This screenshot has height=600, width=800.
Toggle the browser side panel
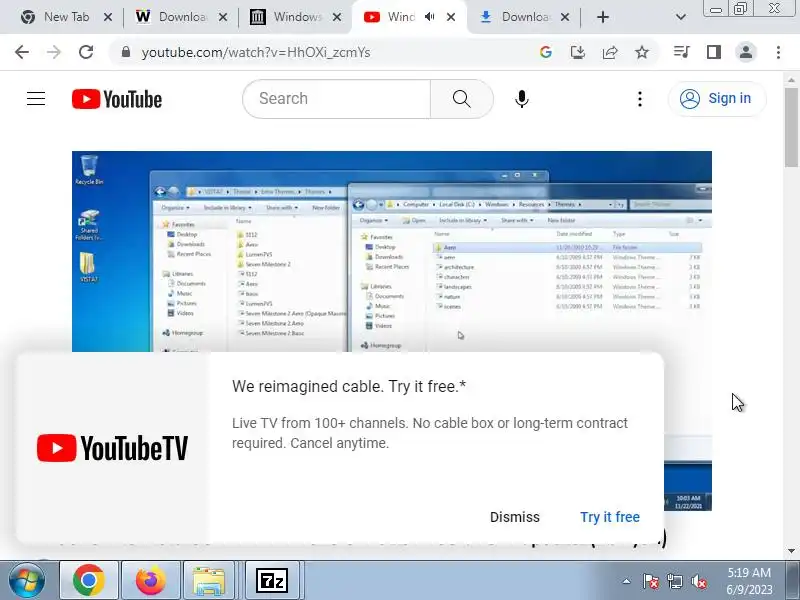(714, 52)
